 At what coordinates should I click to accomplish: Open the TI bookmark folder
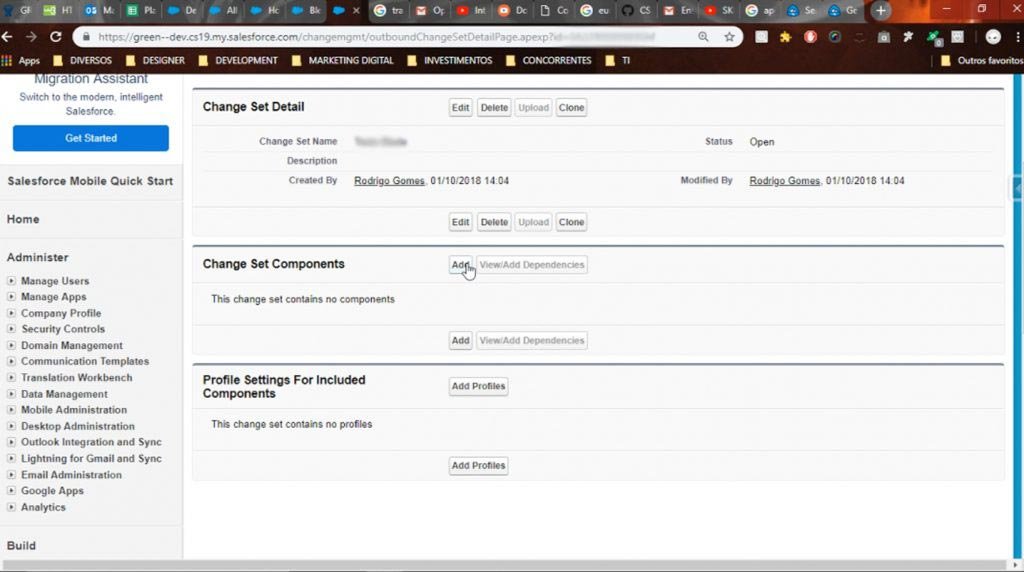point(618,61)
